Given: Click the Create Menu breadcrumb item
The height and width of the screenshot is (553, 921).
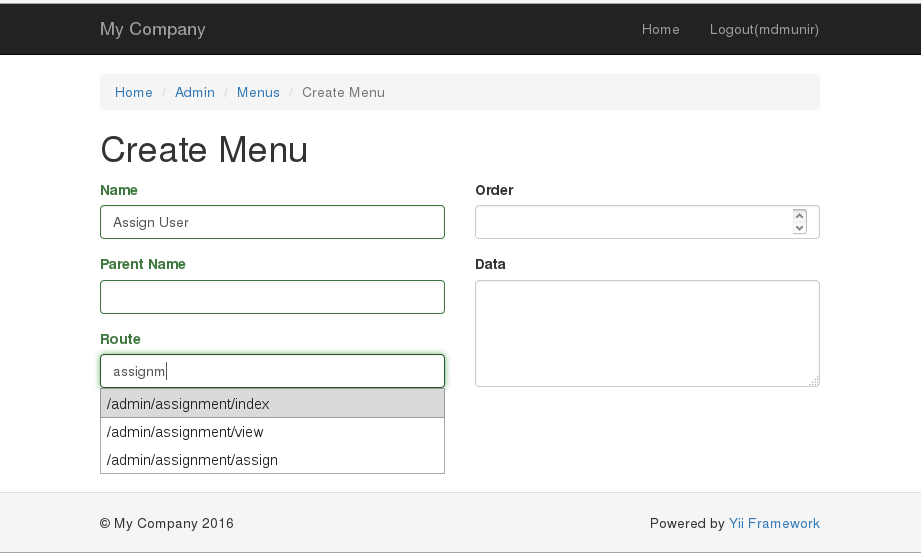Looking at the screenshot, I should 343,92.
